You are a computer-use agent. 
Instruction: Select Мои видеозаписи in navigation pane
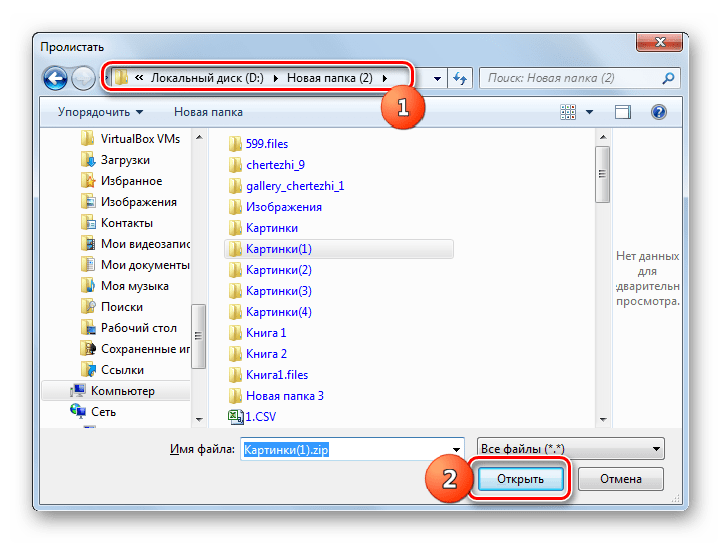click(x=135, y=244)
